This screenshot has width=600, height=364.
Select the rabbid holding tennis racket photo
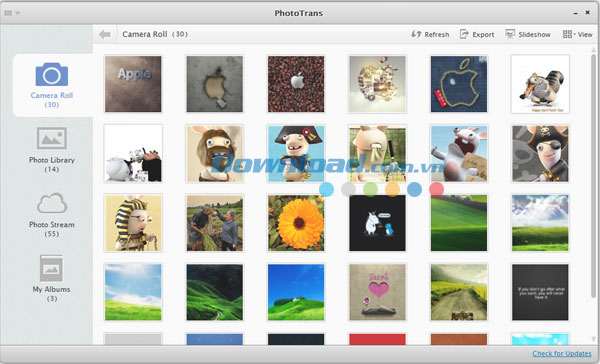pyautogui.click(x=377, y=153)
